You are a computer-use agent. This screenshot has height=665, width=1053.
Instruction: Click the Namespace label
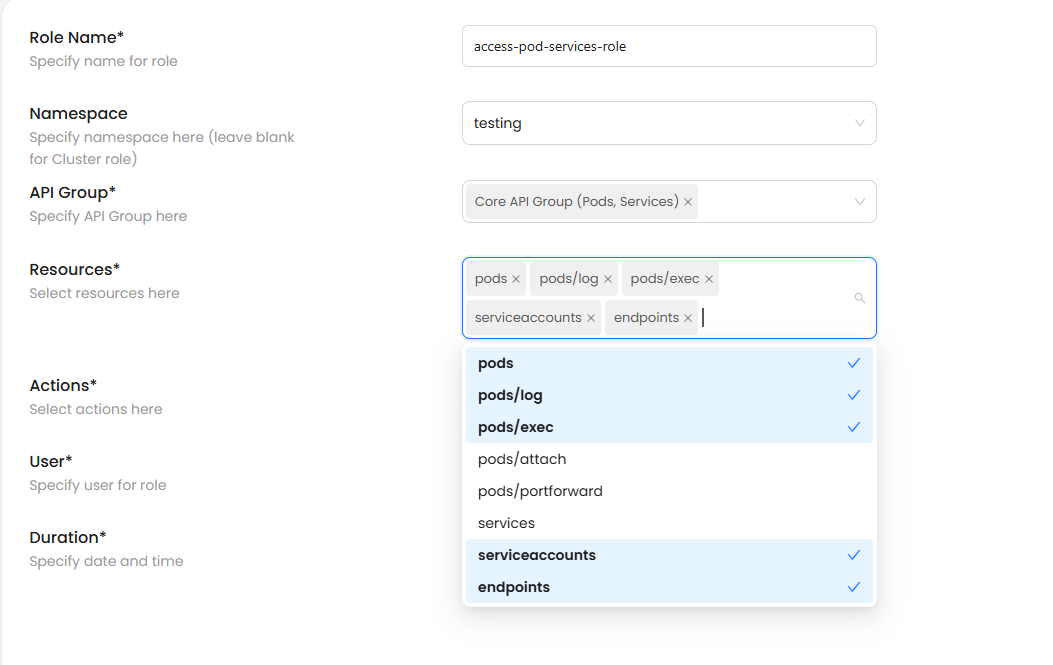[79, 114]
